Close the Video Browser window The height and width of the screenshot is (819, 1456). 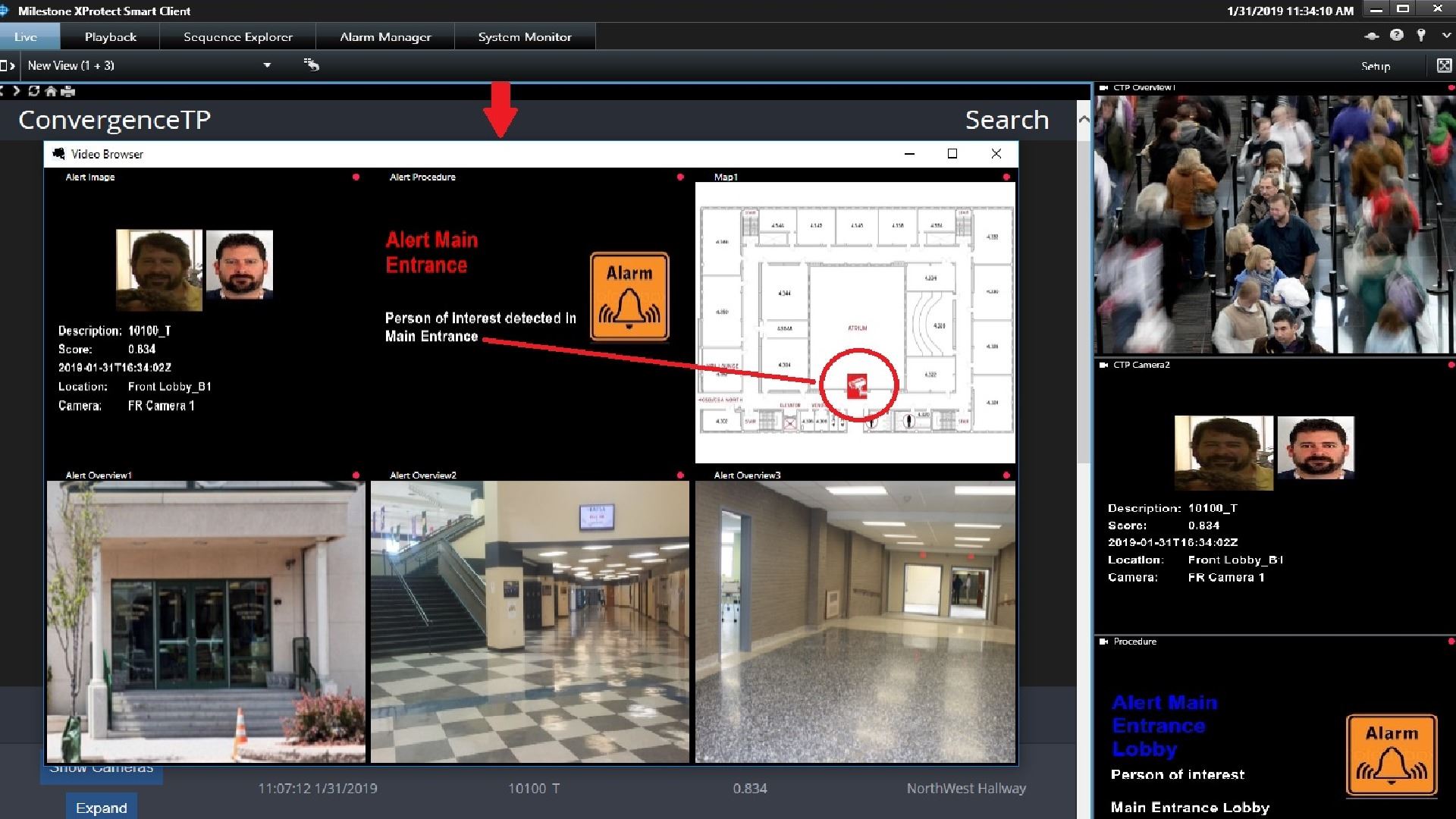pos(996,154)
